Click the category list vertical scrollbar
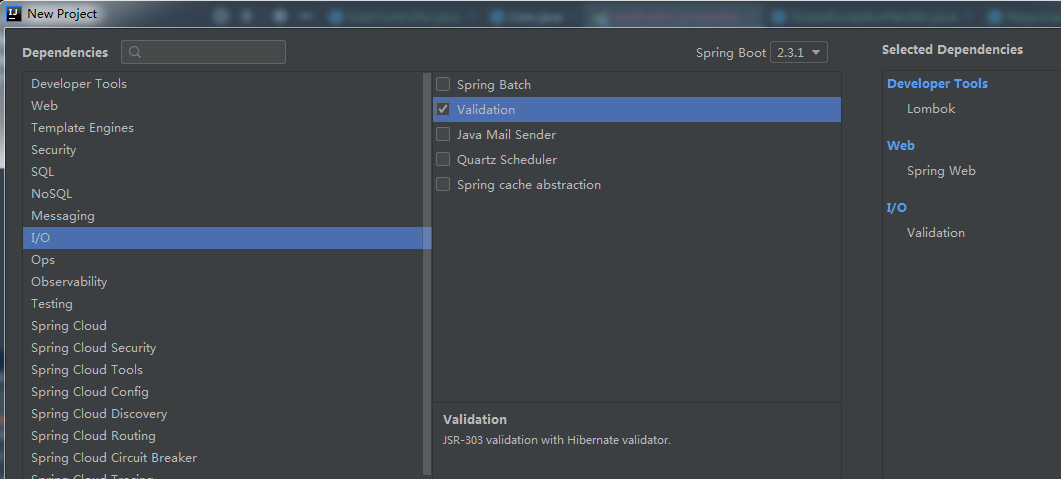Screen dimensions: 1061x479 tap(427, 273)
